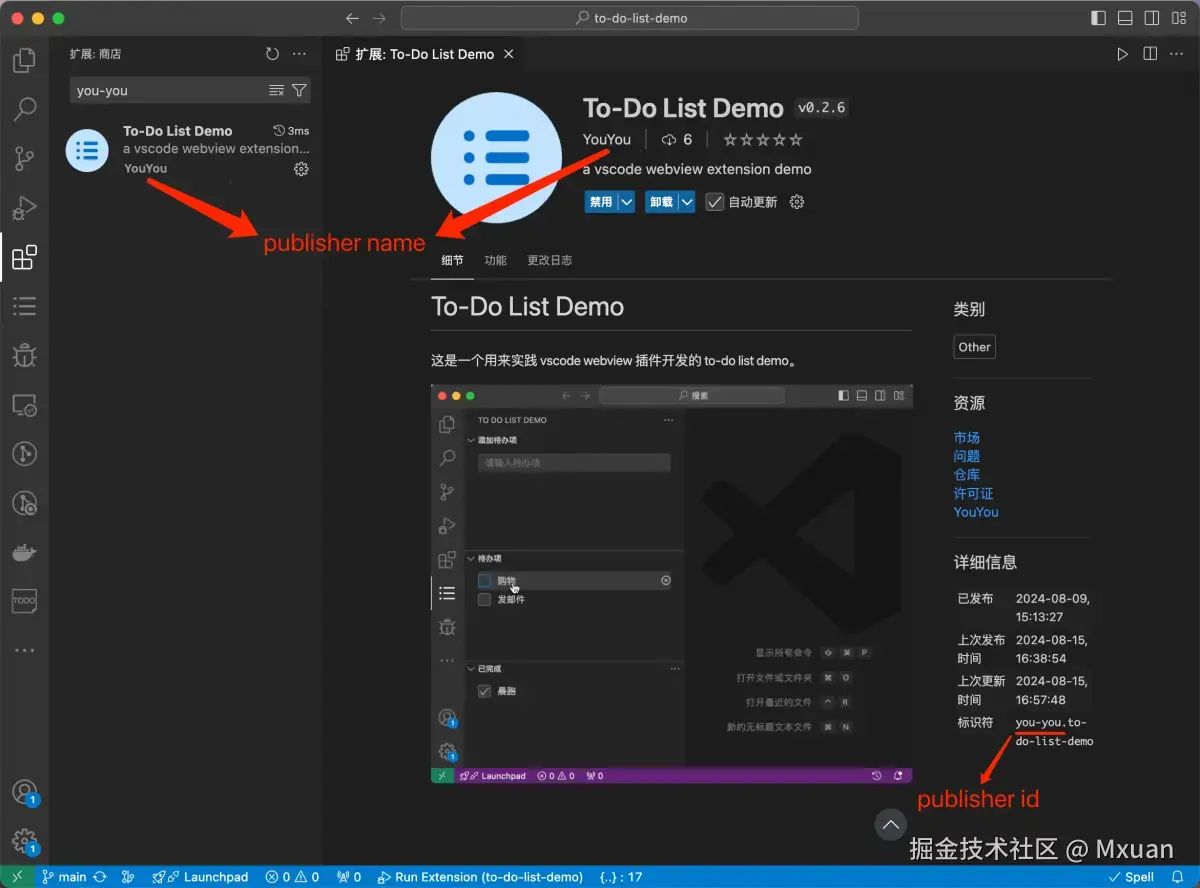Image resolution: width=1200 pixels, height=888 pixels.
Task: Open more actions in extensions sidebar header
Action: 299,54
